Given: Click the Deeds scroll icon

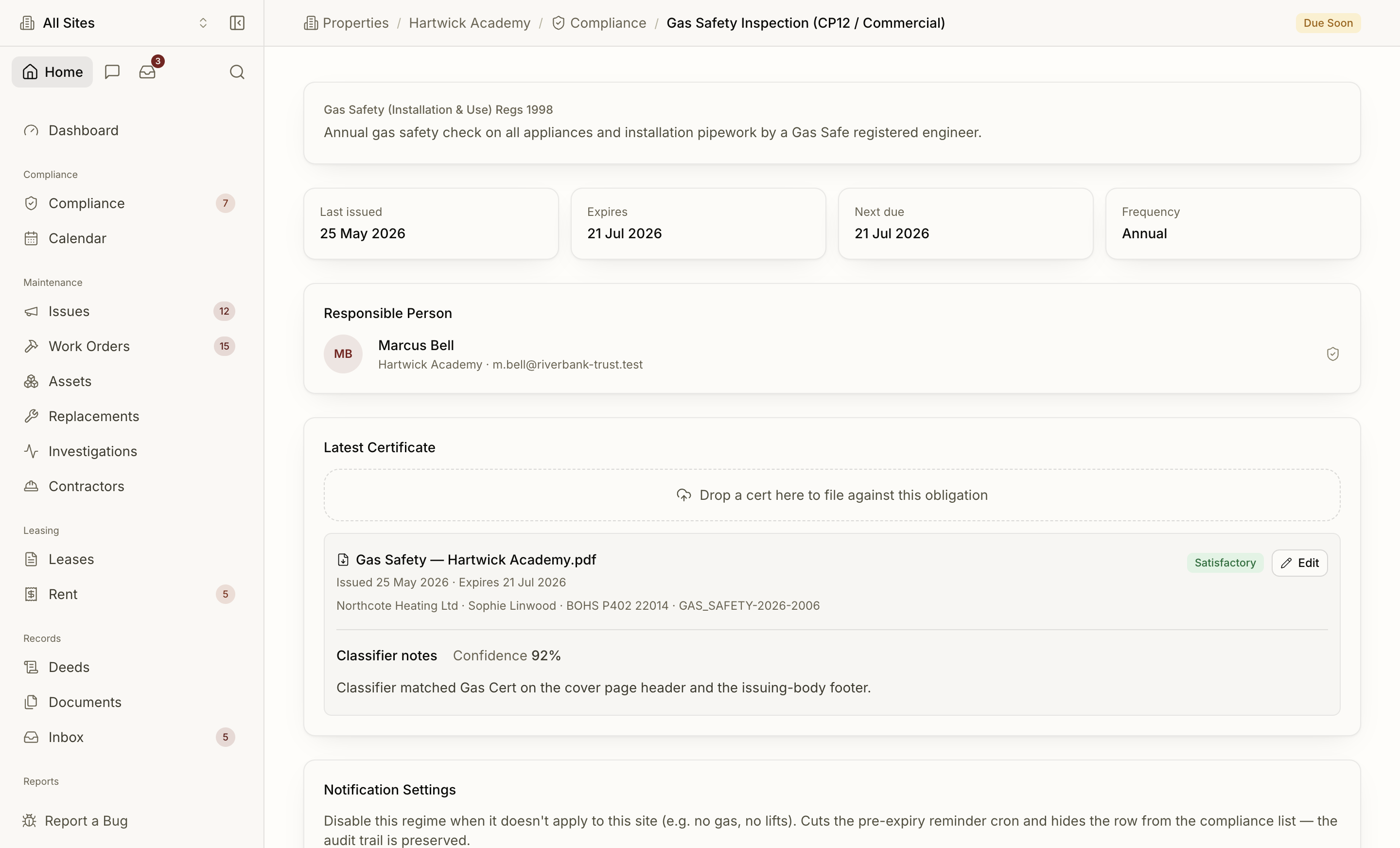Looking at the screenshot, I should (x=31, y=667).
